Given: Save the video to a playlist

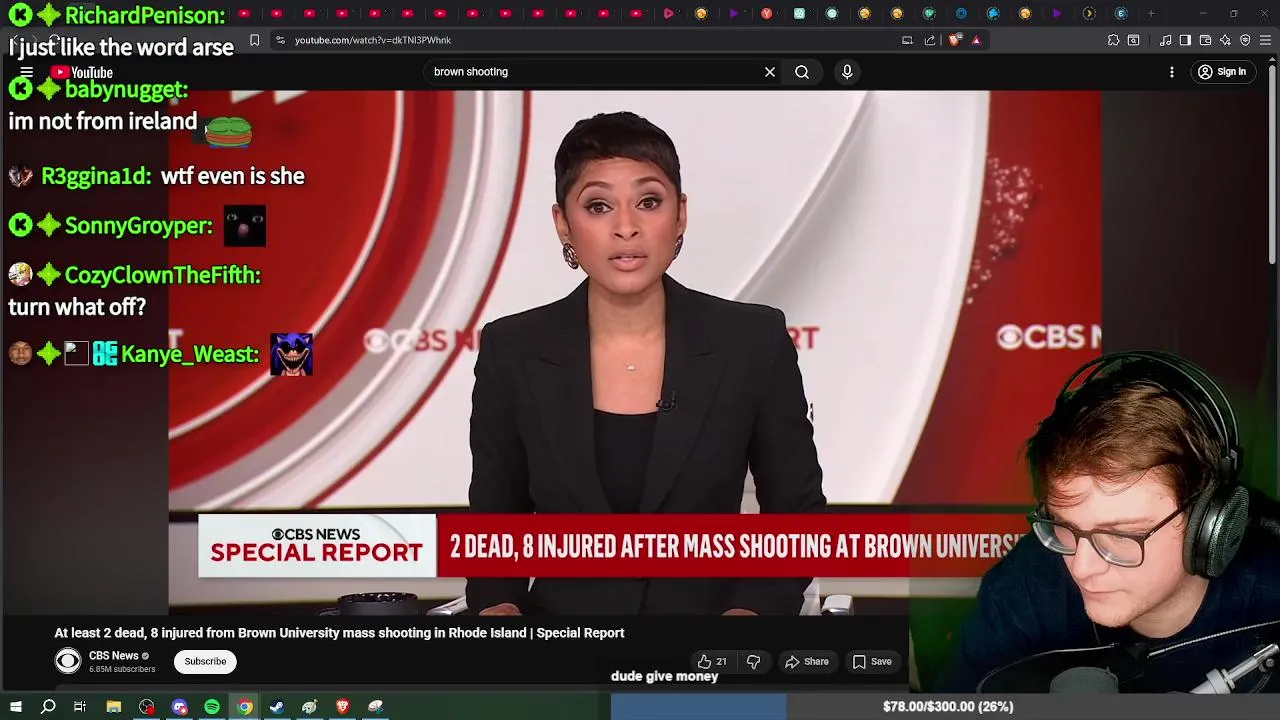Looking at the screenshot, I should (x=872, y=661).
